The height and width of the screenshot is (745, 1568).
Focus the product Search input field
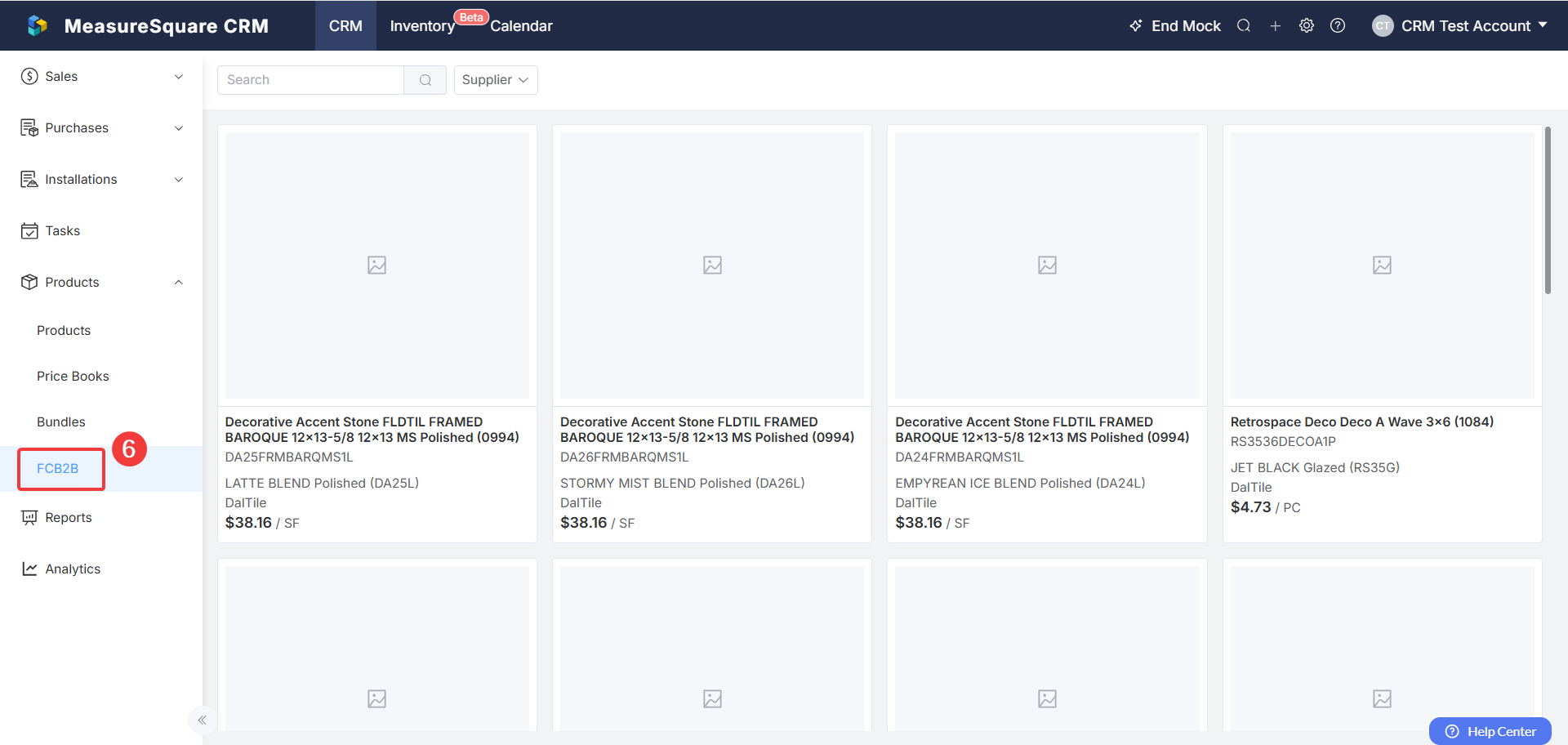(x=310, y=80)
